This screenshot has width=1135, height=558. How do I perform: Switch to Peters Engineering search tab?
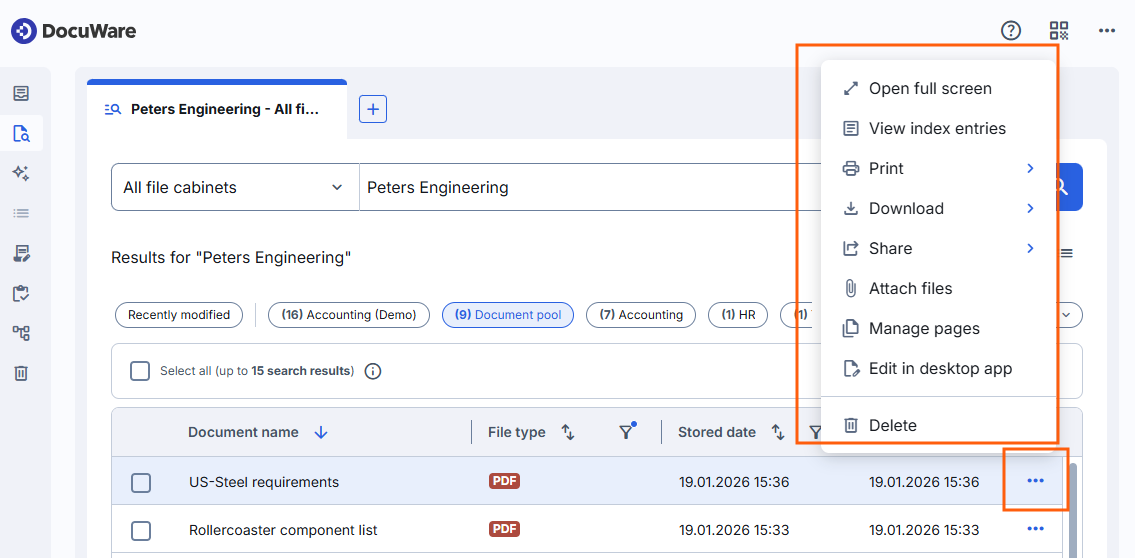point(216,109)
